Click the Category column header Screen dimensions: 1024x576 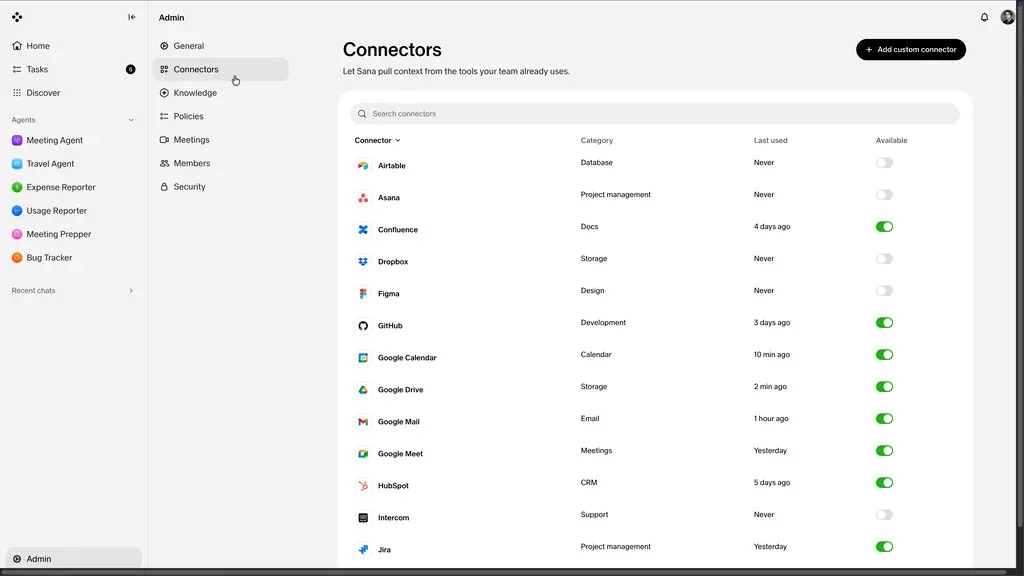(x=597, y=140)
